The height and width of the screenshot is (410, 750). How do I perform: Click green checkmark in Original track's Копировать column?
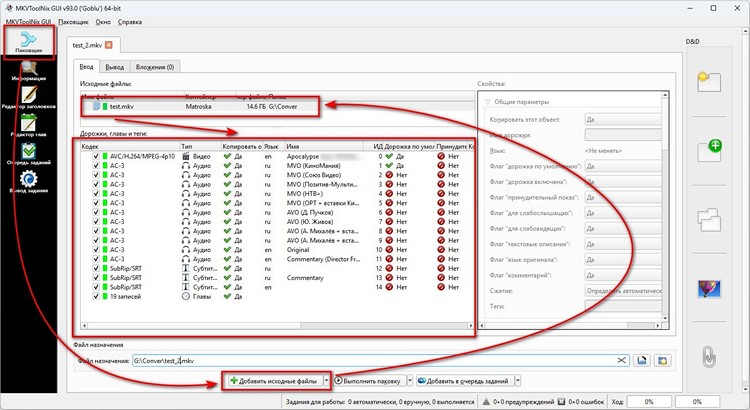pos(227,250)
